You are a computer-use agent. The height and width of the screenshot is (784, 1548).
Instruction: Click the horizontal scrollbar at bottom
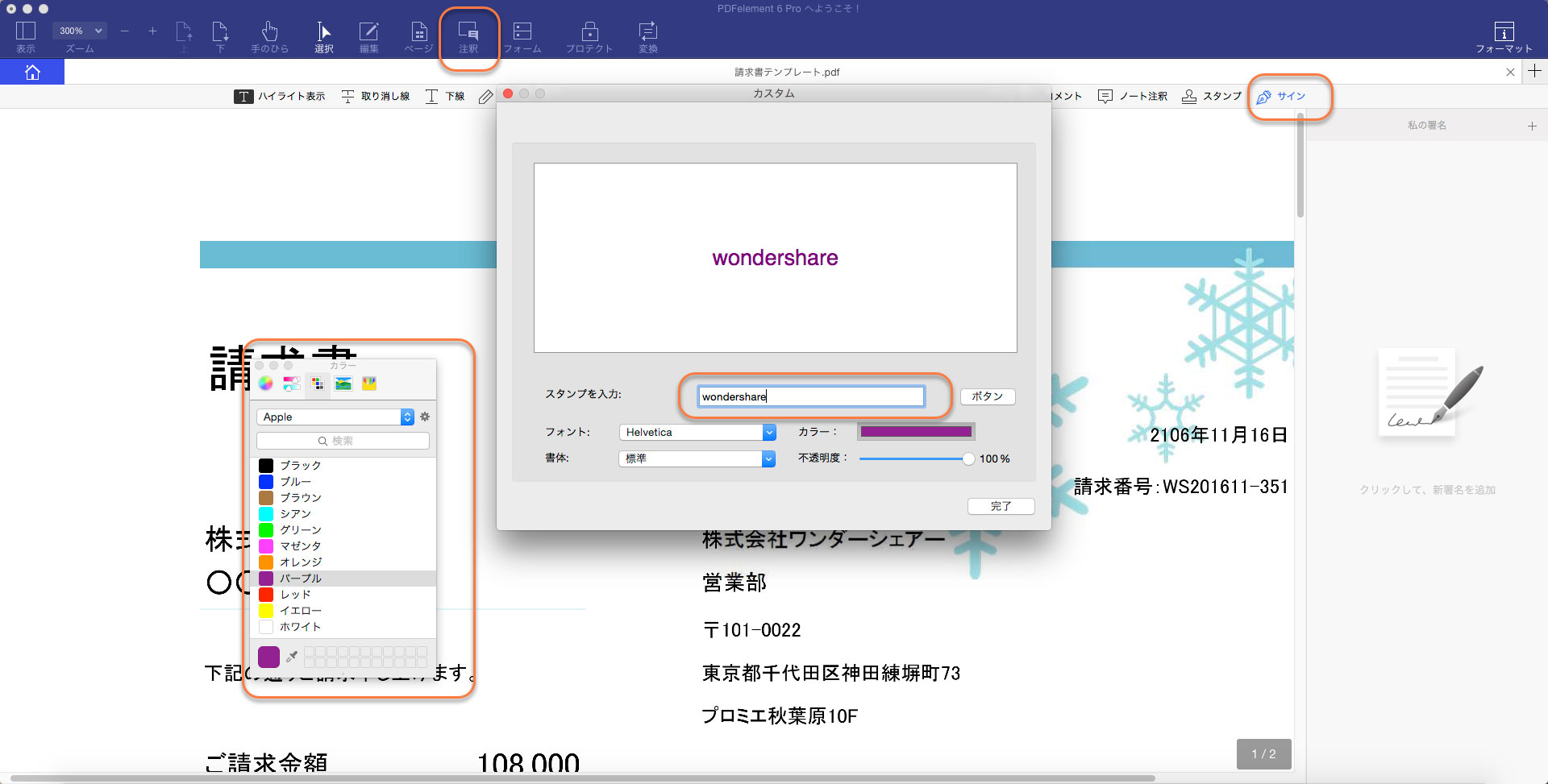580,778
